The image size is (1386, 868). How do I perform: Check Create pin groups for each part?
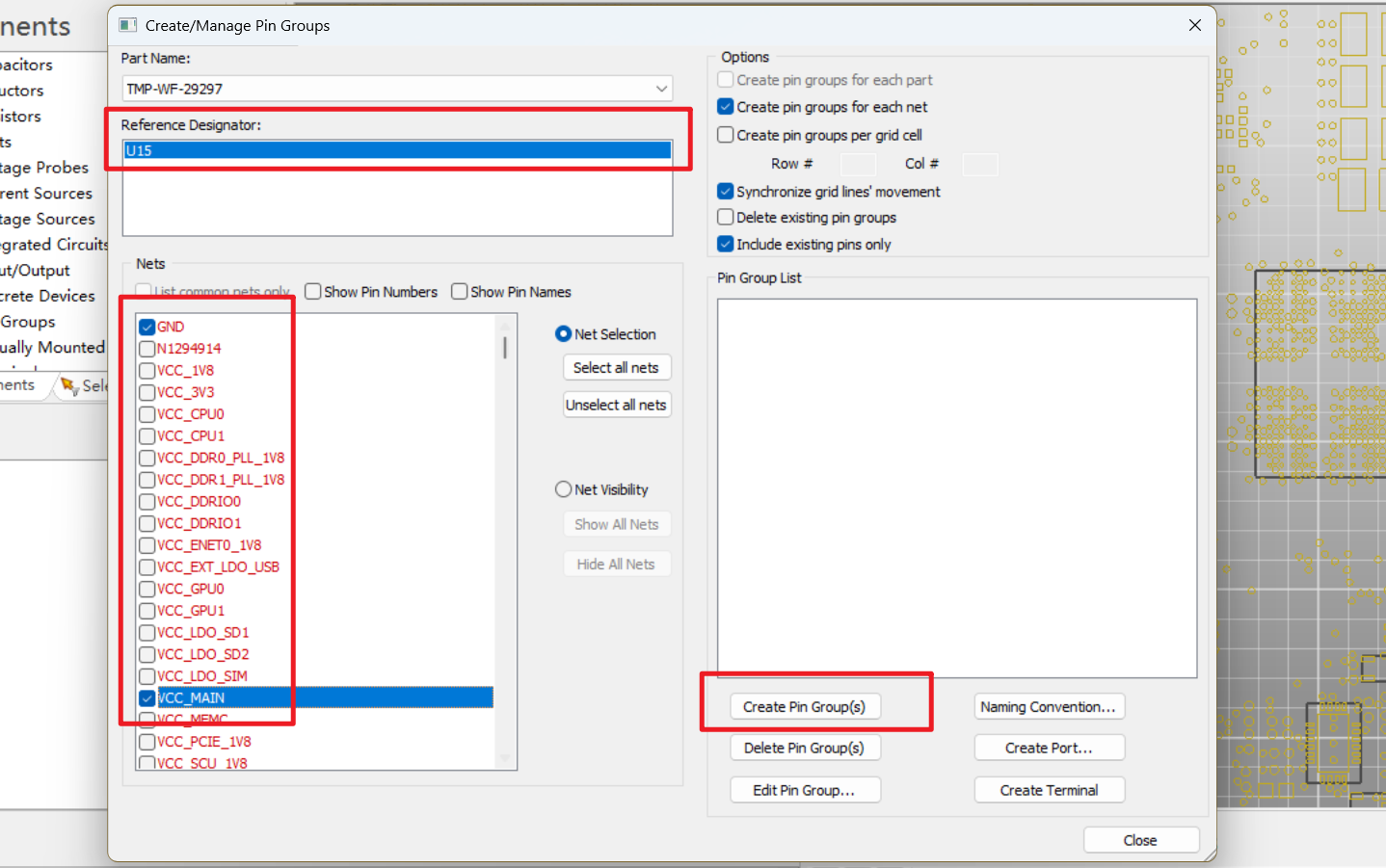726,80
